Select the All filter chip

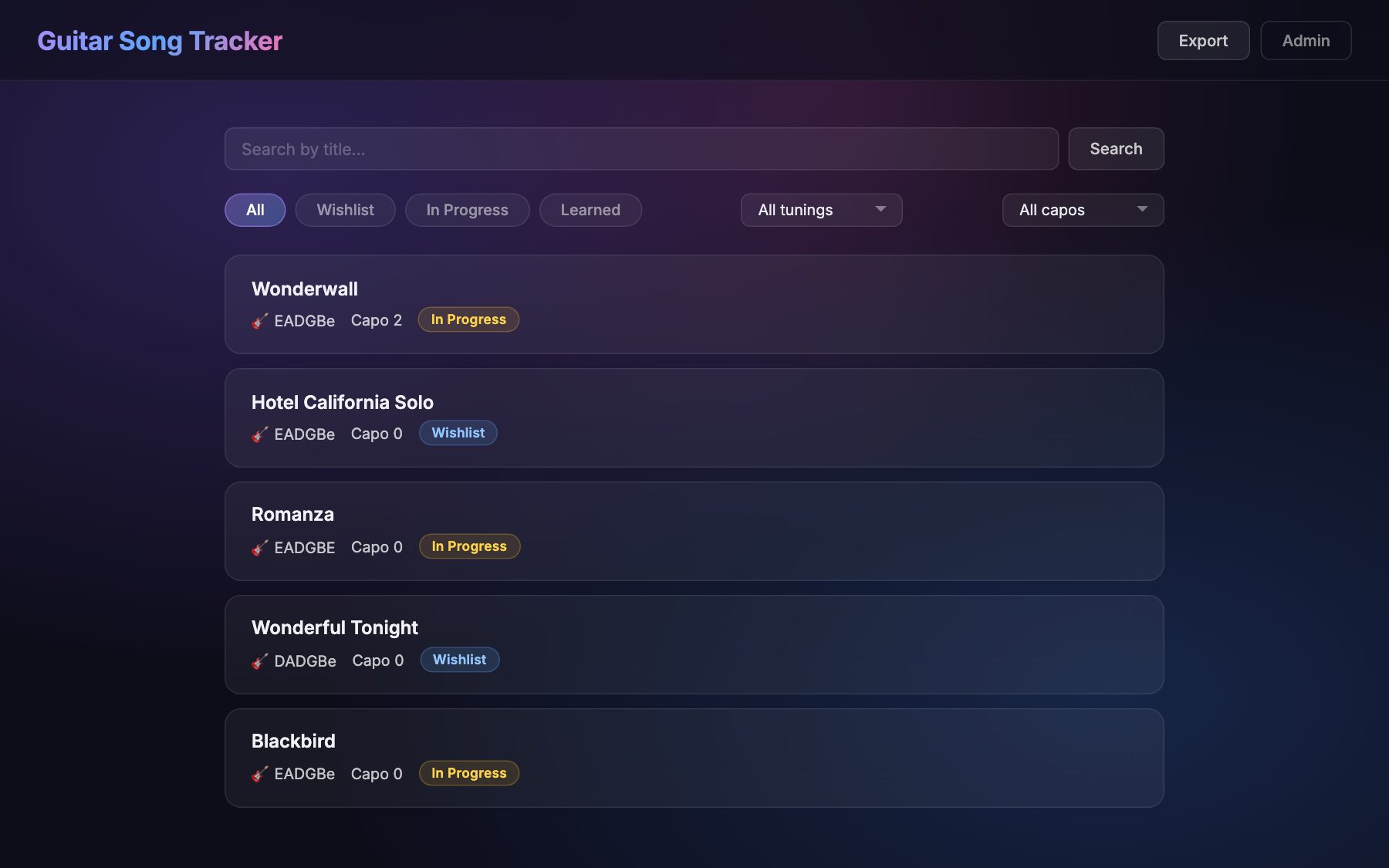[x=255, y=210]
